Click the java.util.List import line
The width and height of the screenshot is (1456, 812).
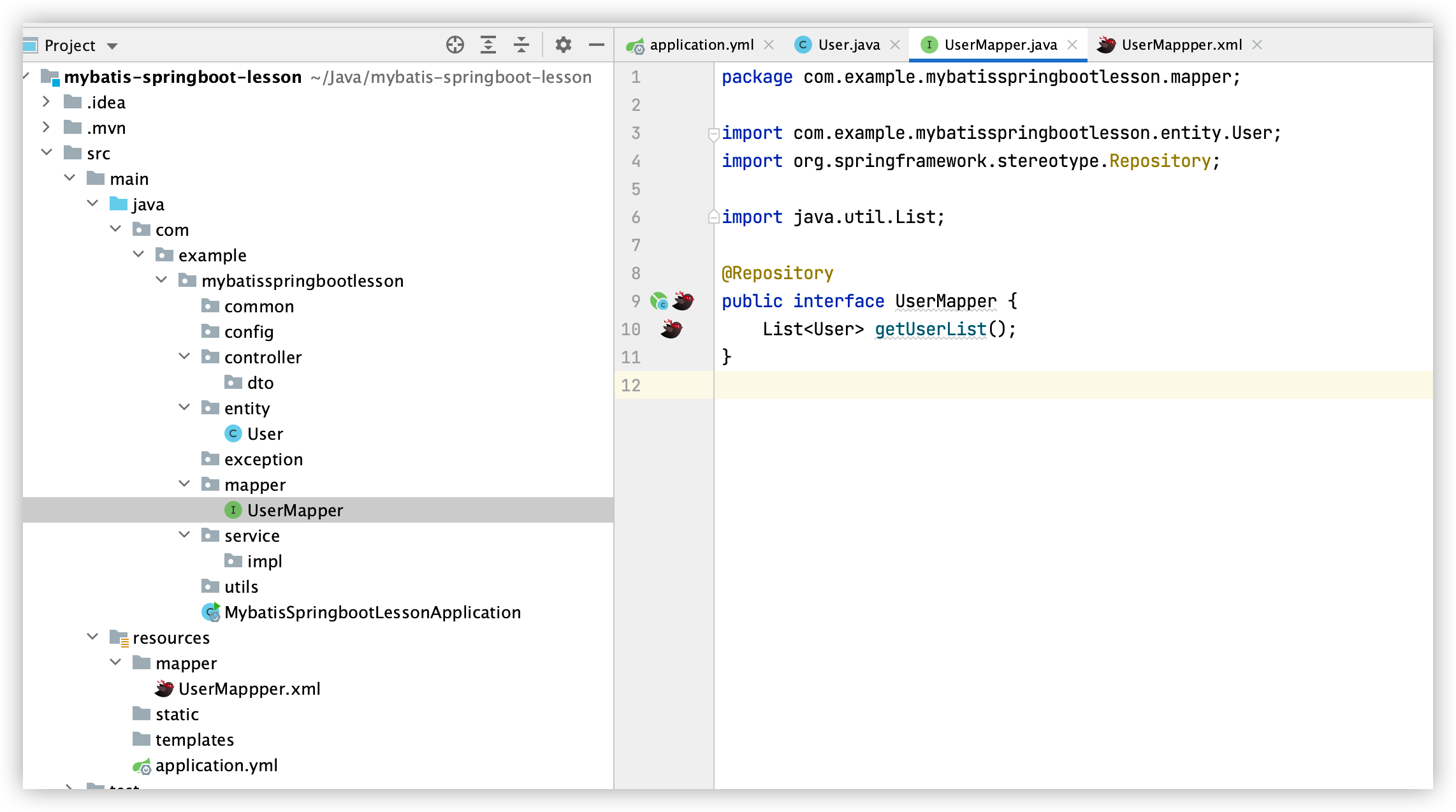pyautogui.click(x=833, y=217)
